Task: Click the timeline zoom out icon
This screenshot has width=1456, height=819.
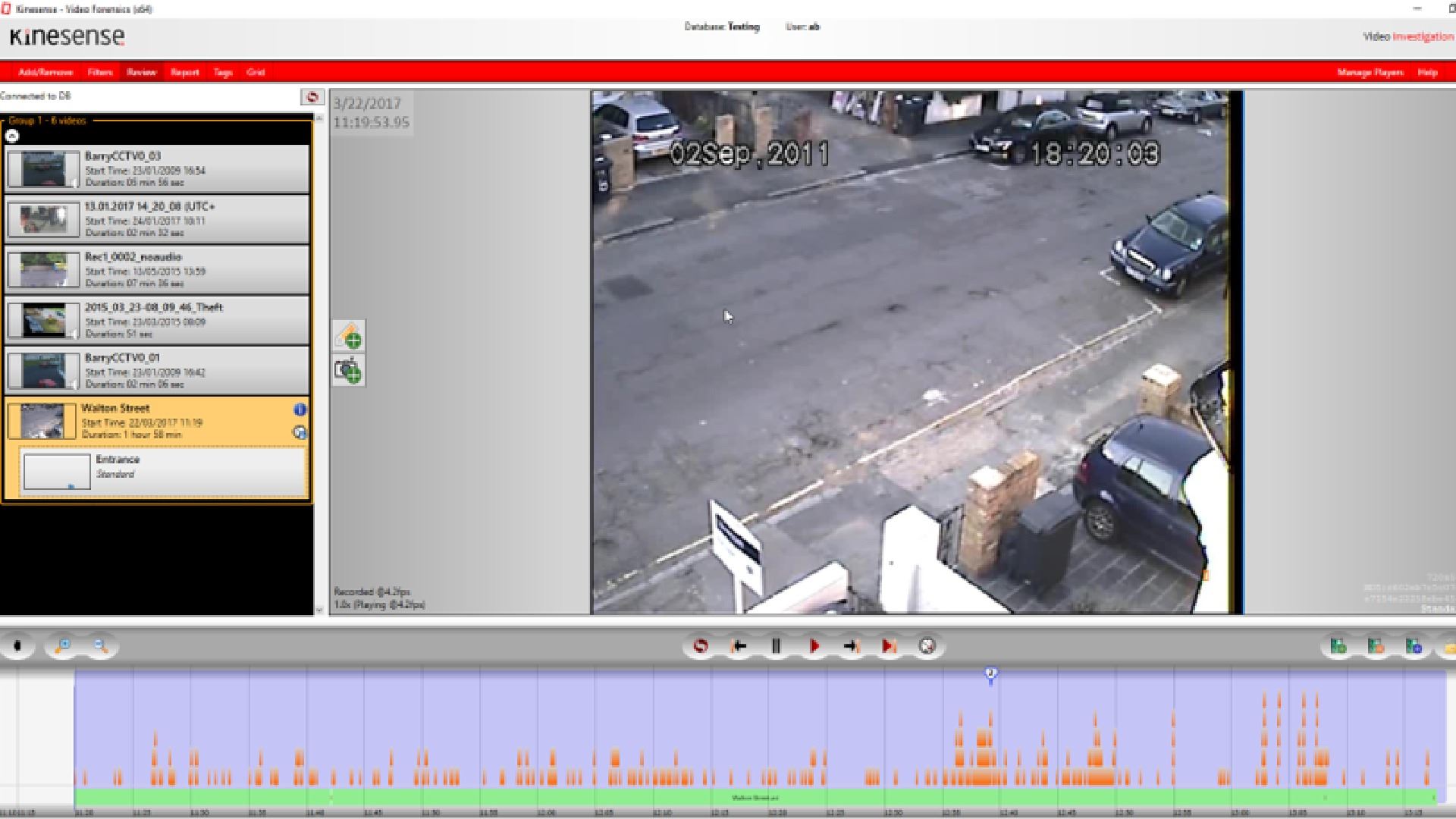Action: 101,646
